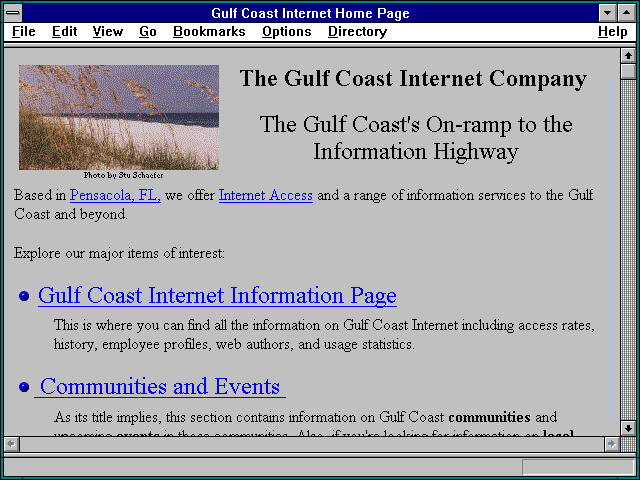
Task: Click the text Explore our major items of interest
Action: (x=119, y=253)
